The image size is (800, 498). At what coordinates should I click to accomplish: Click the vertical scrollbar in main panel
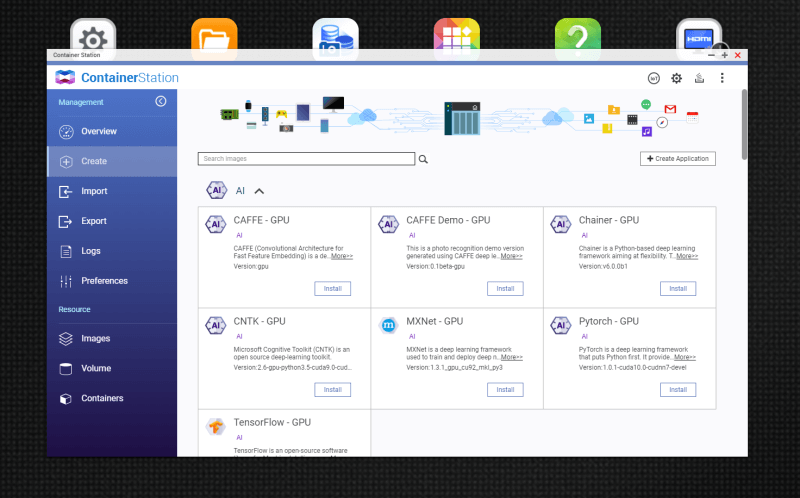pyautogui.click(x=744, y=124)
